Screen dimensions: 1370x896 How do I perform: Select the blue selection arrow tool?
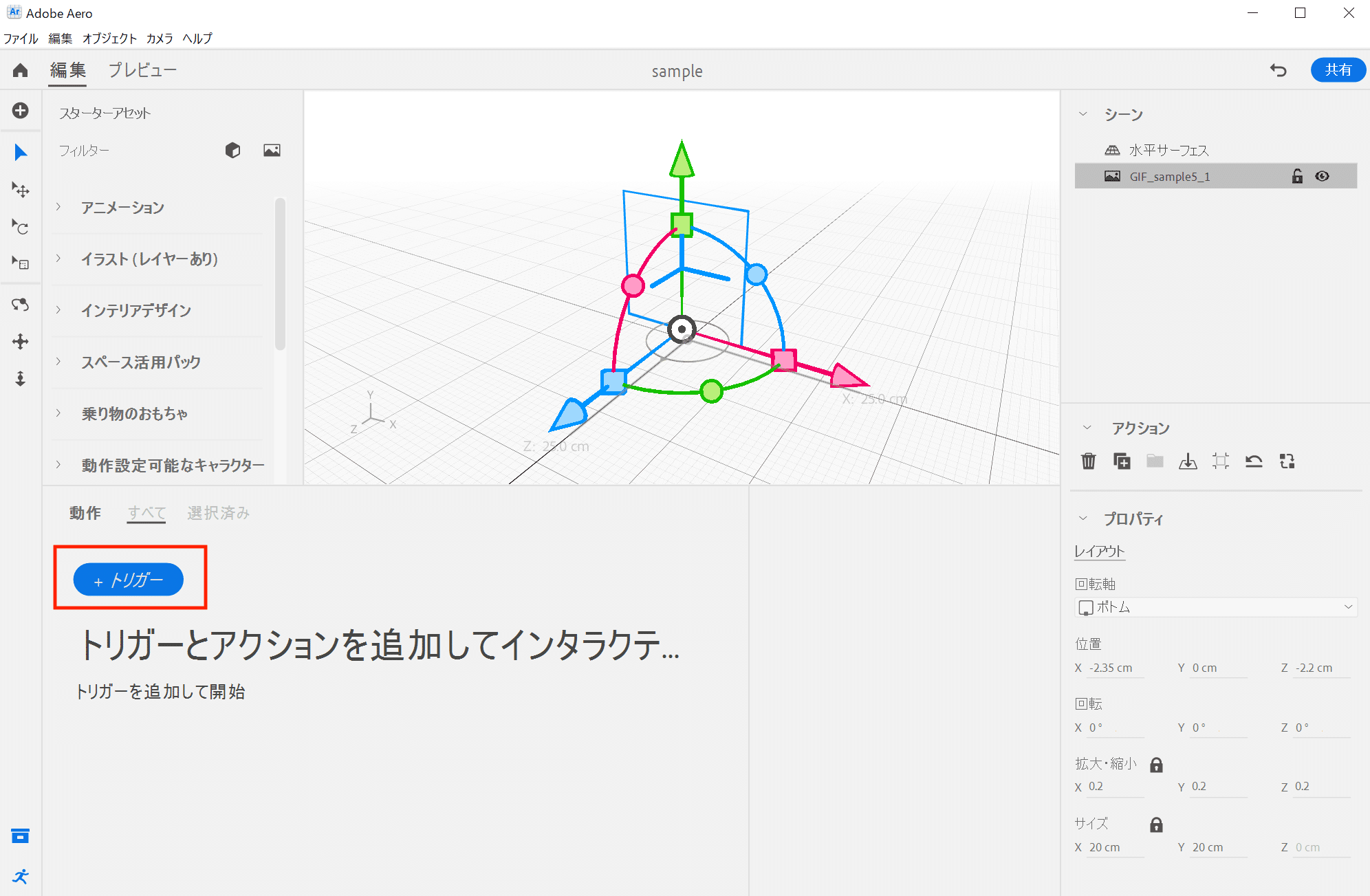coord(20,152)
